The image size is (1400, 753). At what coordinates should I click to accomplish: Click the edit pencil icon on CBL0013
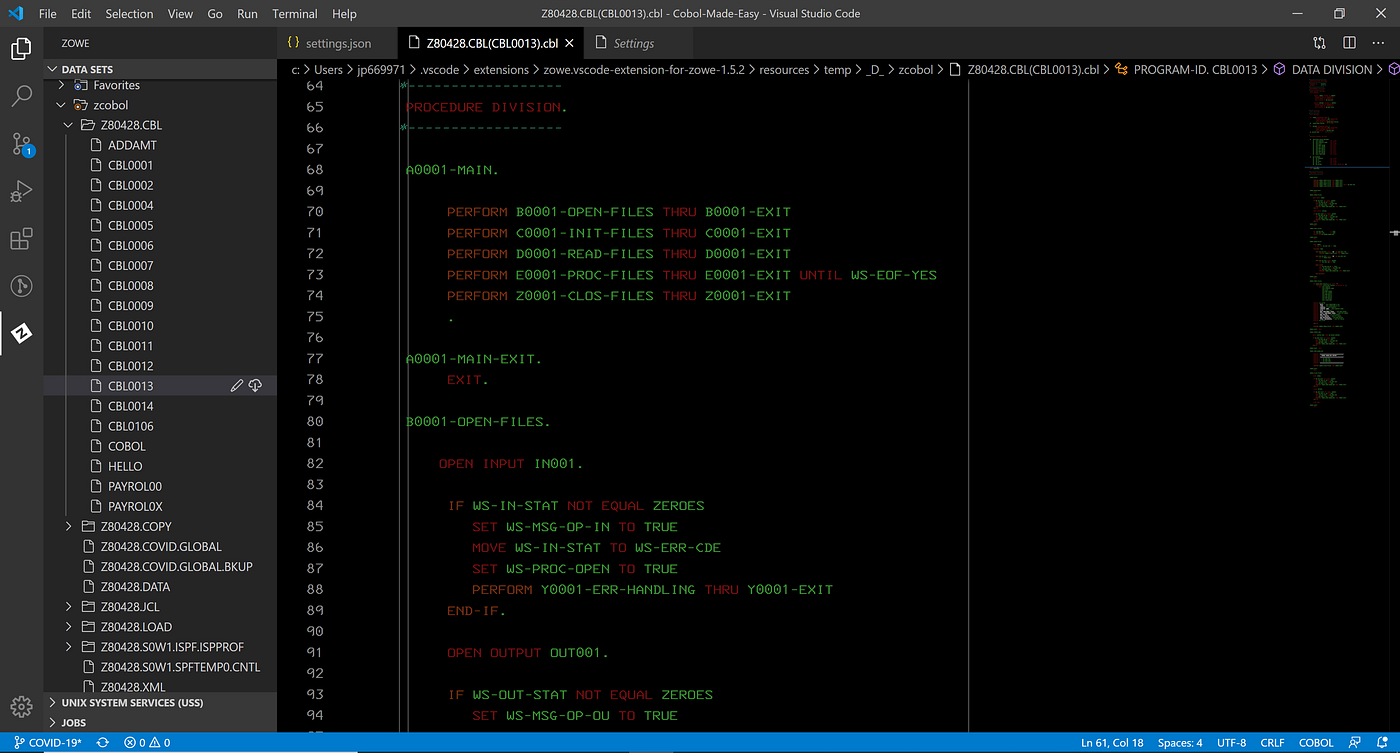click(236, 386)
